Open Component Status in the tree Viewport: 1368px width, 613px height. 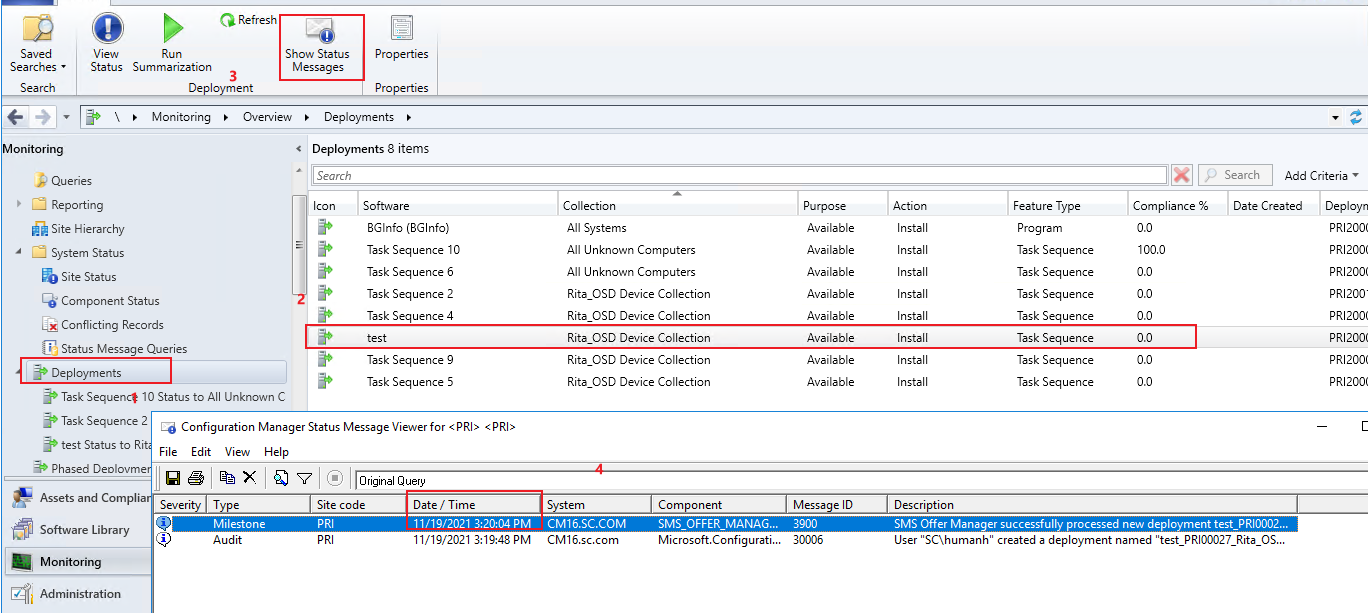tap(110, 301)
